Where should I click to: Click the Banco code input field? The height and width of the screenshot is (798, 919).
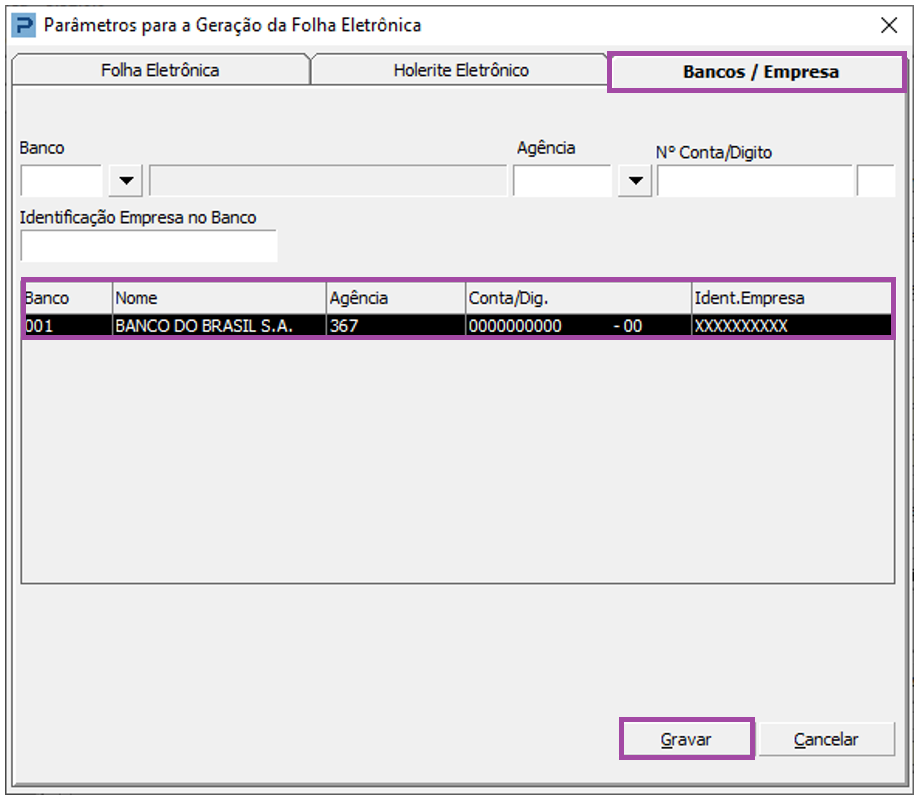pos(61,181)
